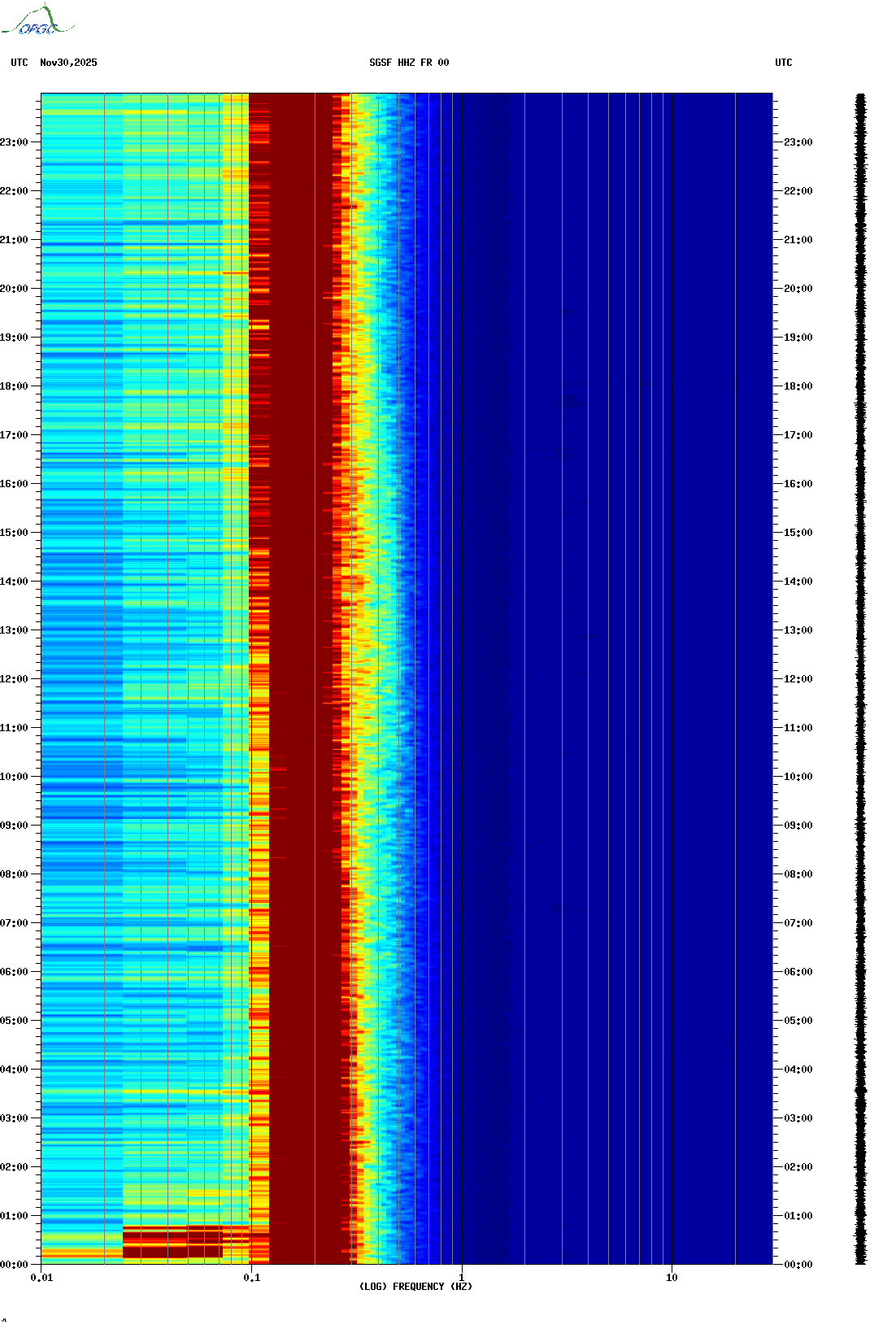
Task: Click the 12:00 time label on left axis
Action: point(14,679)
